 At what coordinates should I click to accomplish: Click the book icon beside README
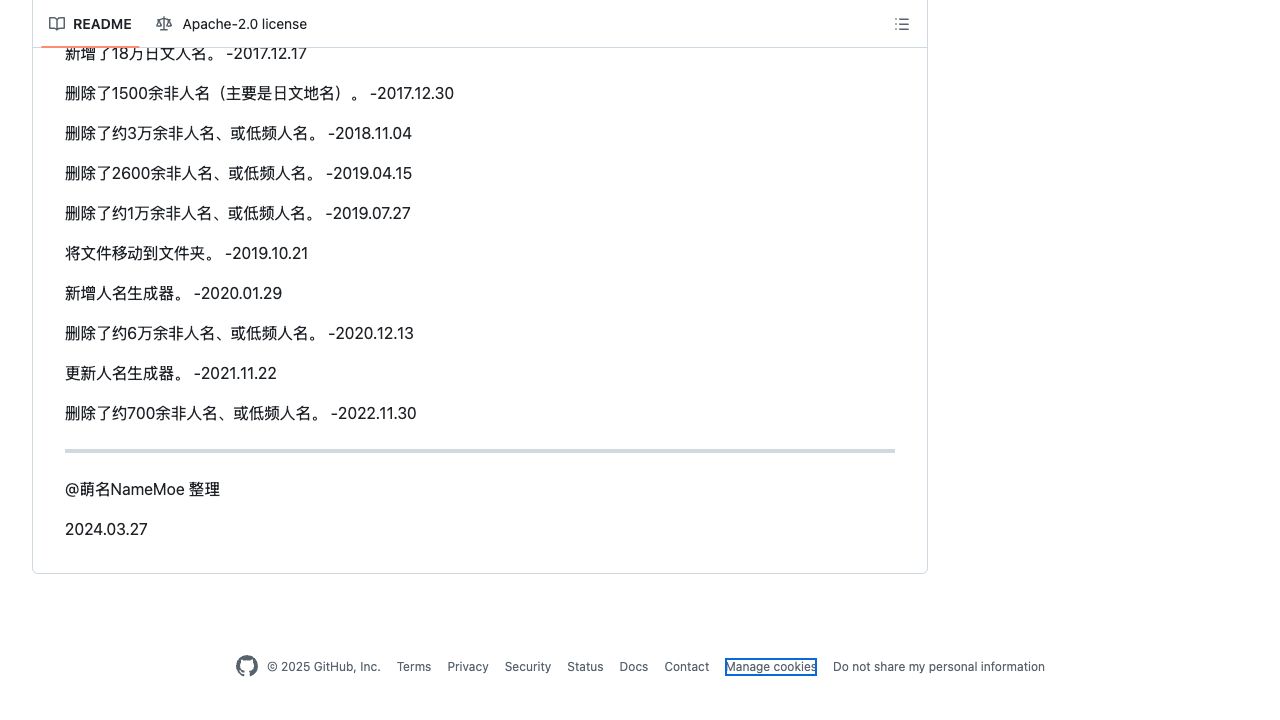point(57,24)
